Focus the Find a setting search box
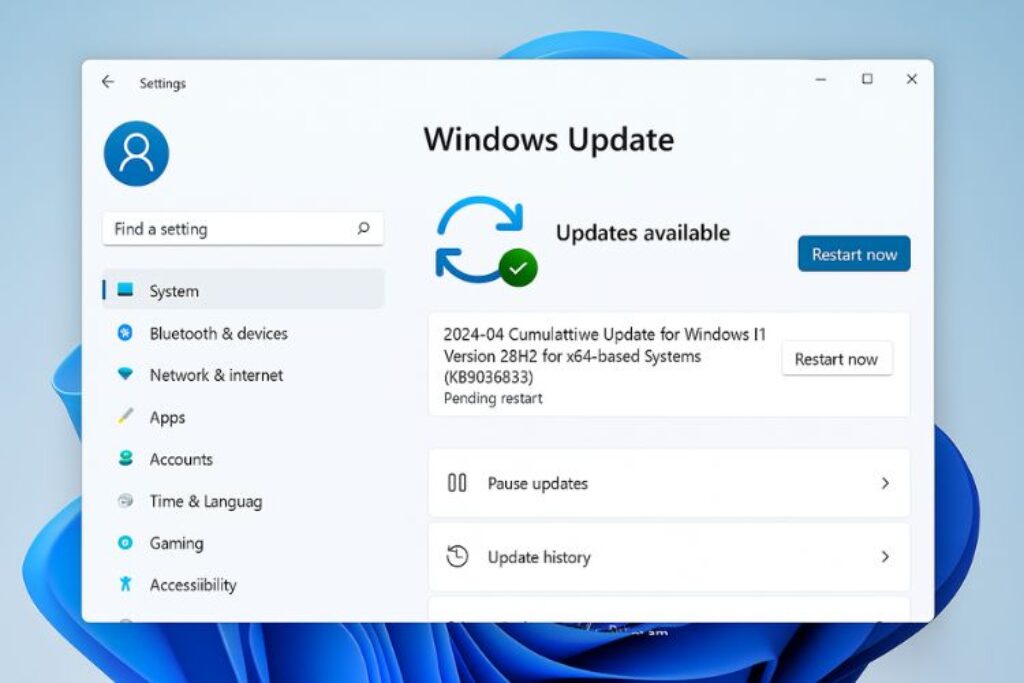 point(243,229)
